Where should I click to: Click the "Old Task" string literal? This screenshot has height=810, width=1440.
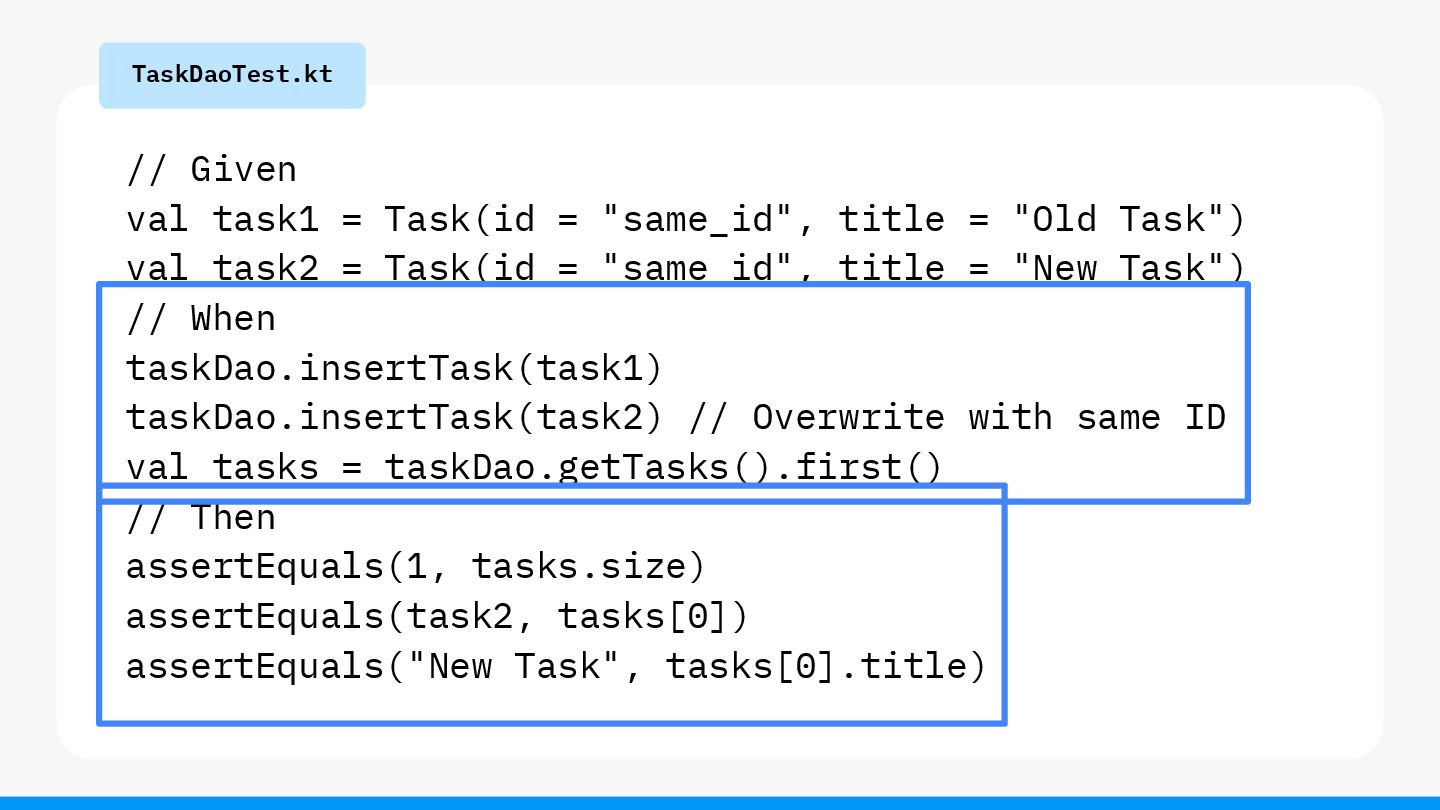(1116, 219)
